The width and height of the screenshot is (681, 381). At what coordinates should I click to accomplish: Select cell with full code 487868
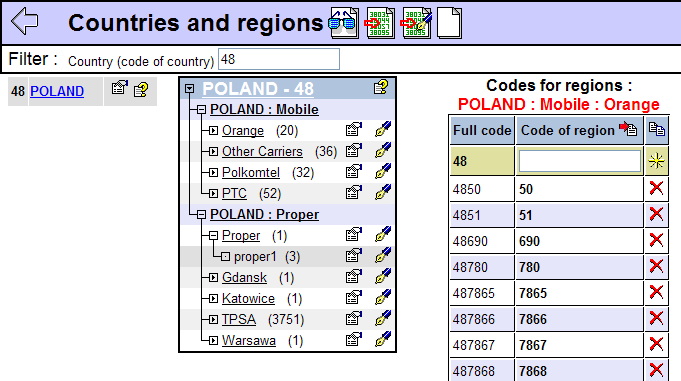(x=482, y=371)
